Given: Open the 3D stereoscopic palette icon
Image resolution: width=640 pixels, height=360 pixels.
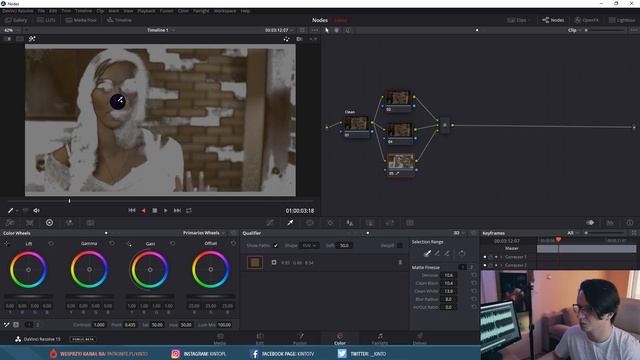Looking at the screenshot, I should tap(410, 223).
